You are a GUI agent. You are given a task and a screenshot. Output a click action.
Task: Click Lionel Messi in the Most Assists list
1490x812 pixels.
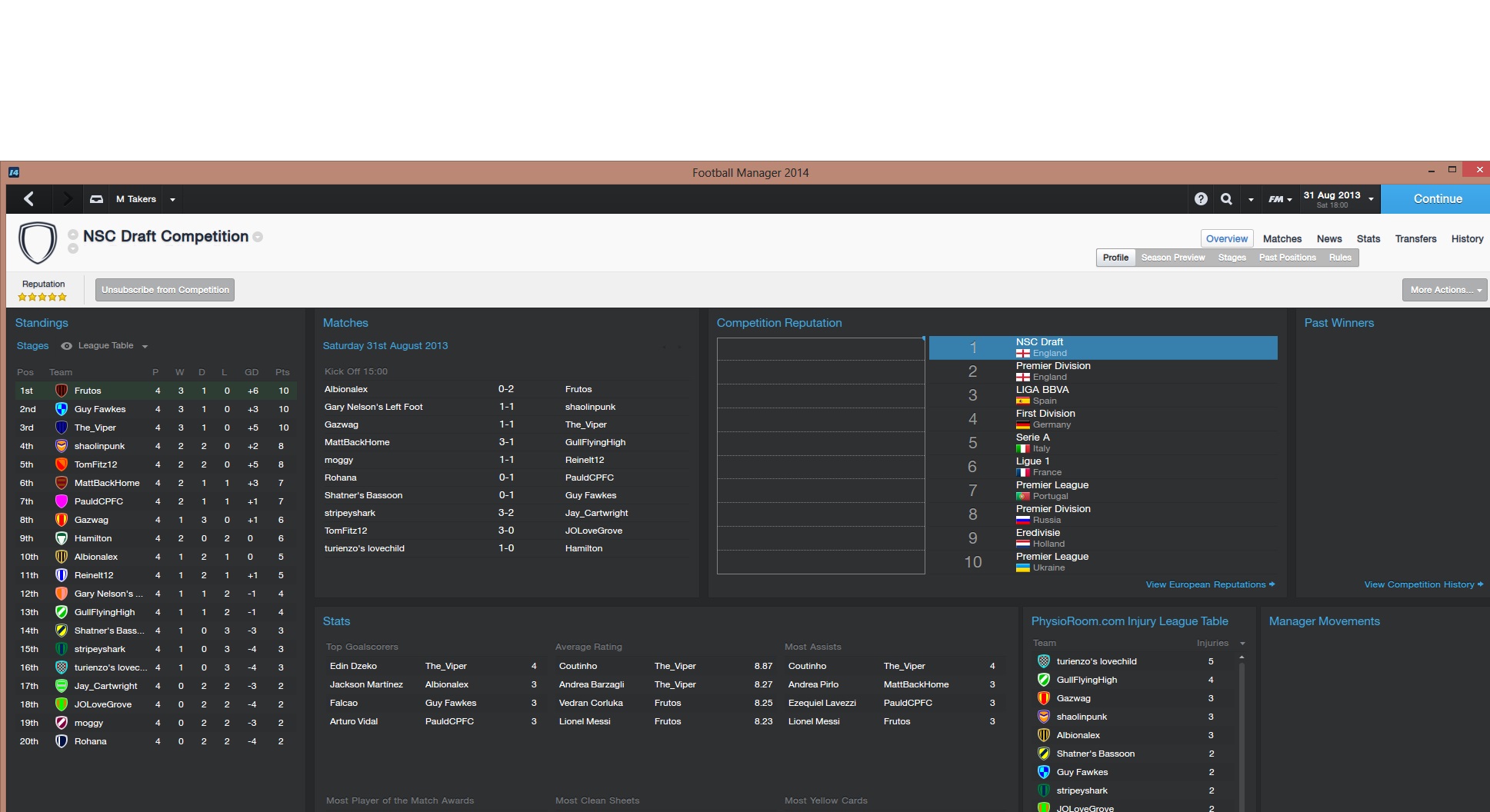point(814,721)
